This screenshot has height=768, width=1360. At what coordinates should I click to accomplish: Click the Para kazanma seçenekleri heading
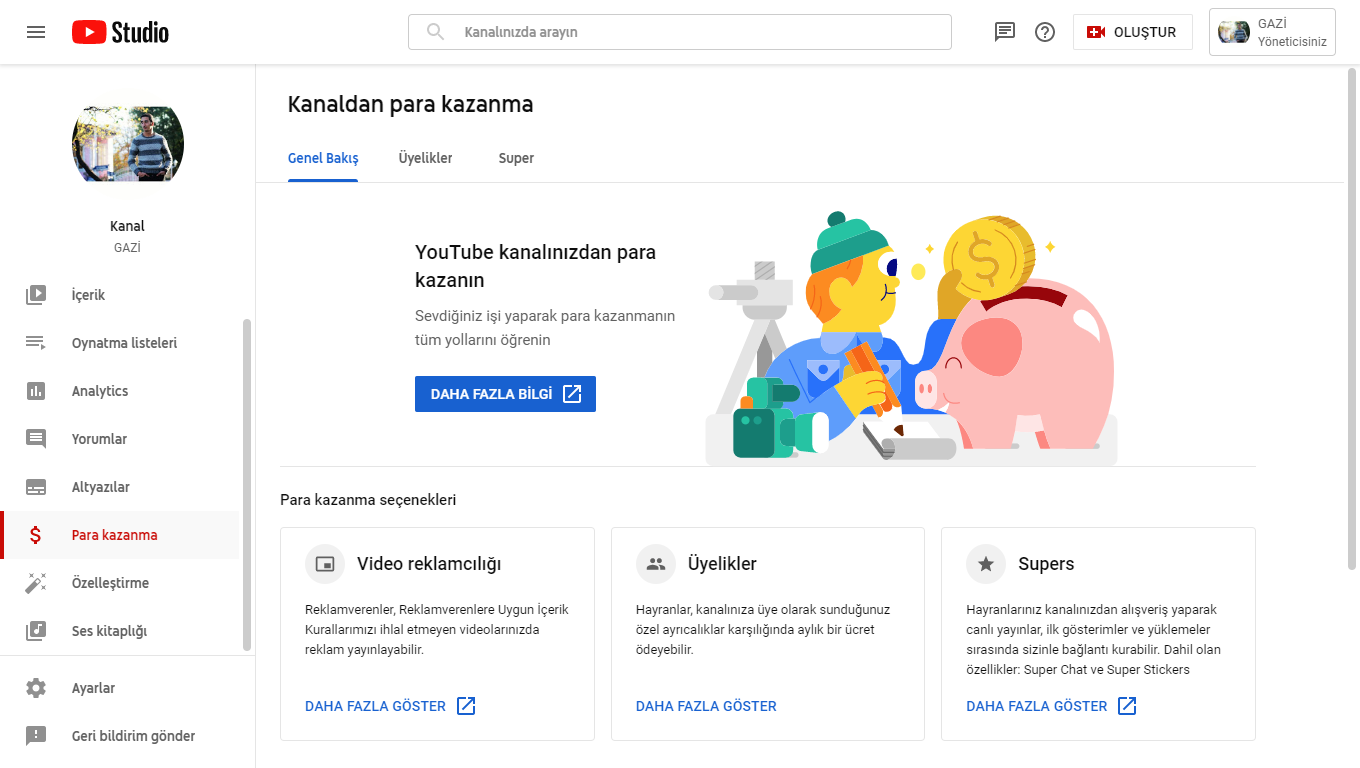368,499
